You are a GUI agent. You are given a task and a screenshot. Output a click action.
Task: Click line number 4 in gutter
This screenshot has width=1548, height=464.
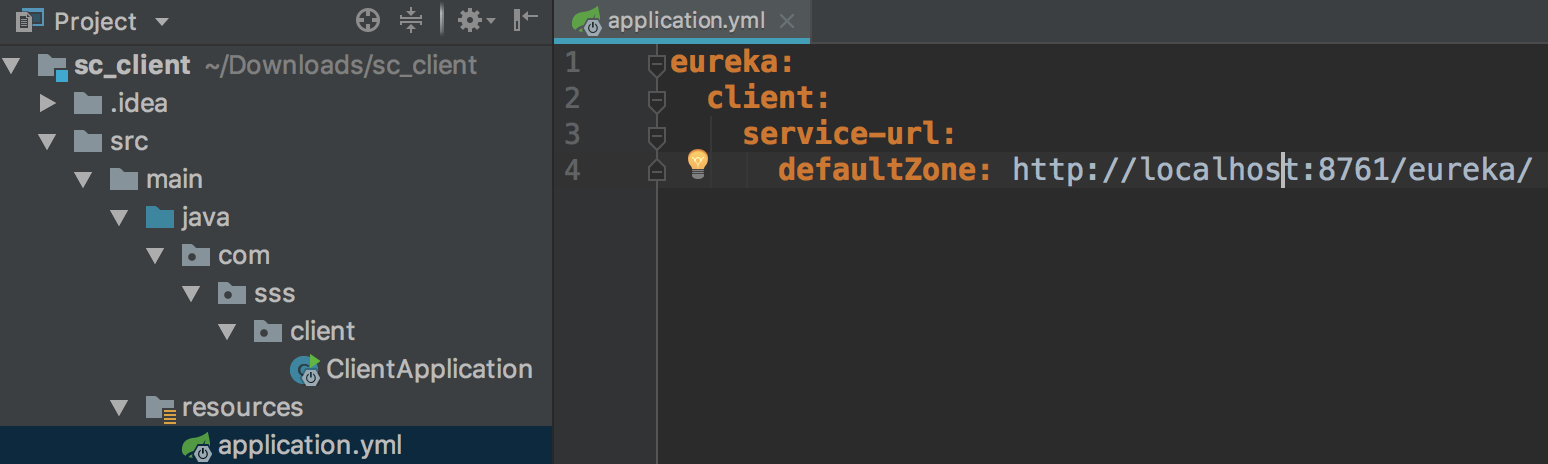click(x=572, y=169)
